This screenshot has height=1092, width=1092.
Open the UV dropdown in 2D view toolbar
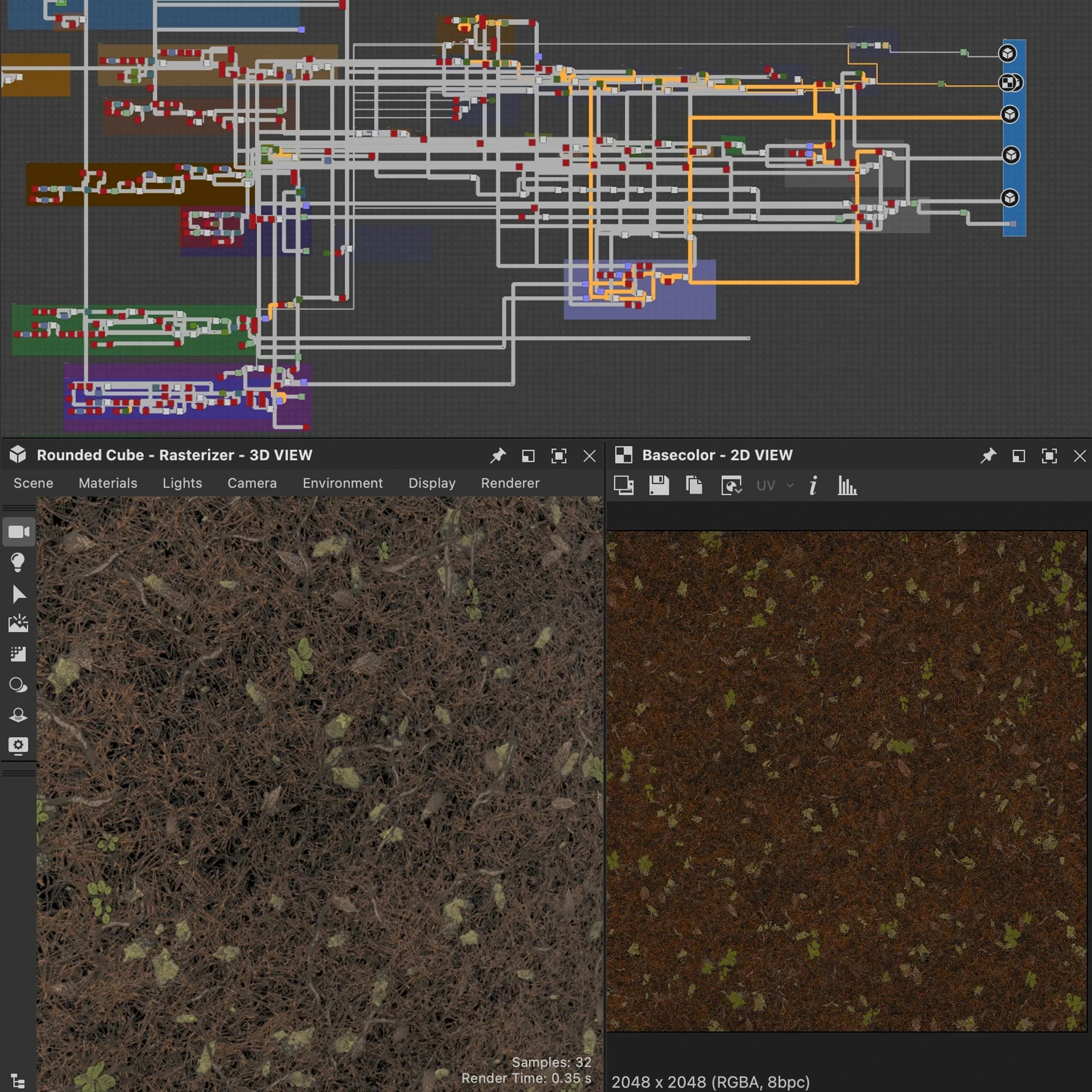pyautogui.click(x=774, y=485)
